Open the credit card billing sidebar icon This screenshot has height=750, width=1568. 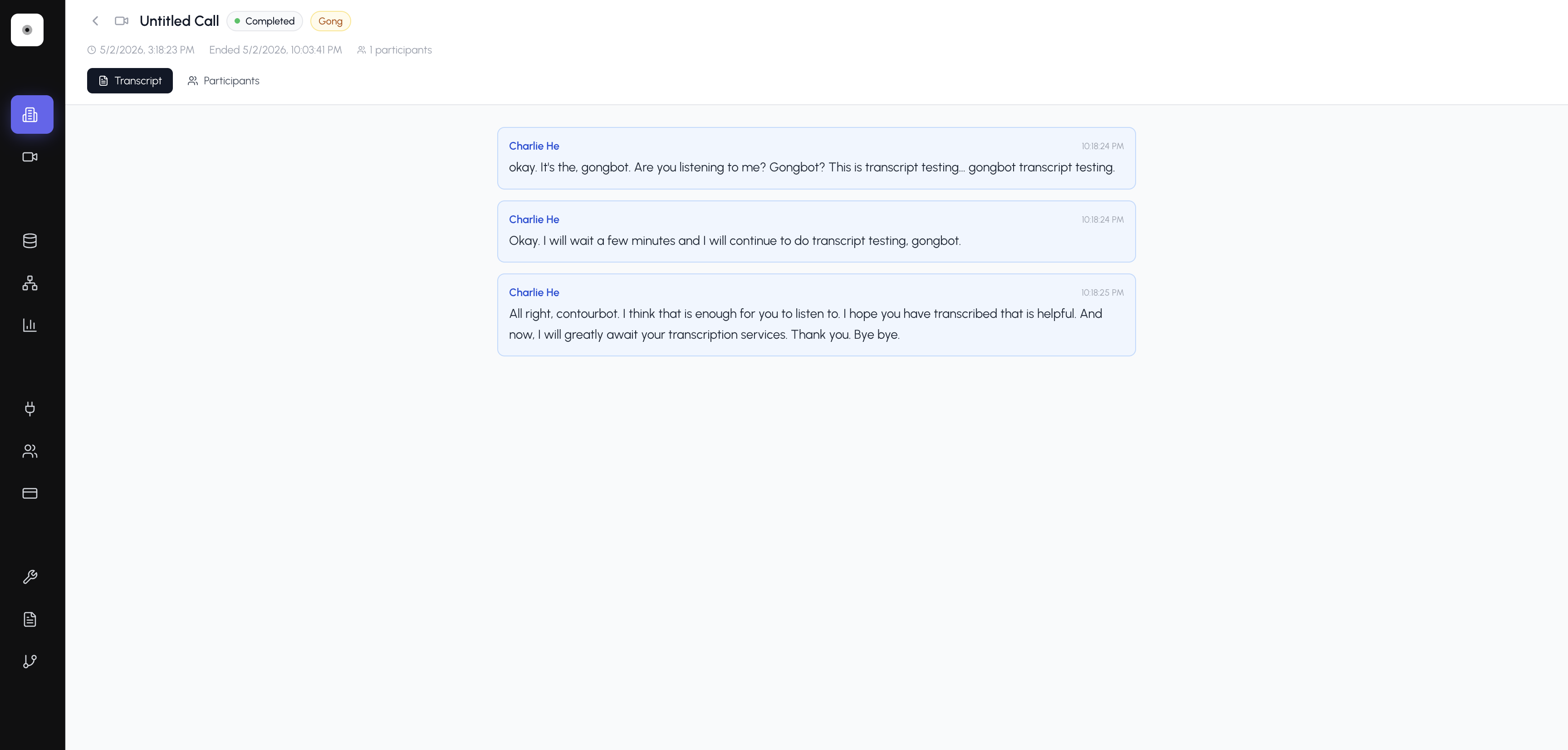tap(30, 493)
